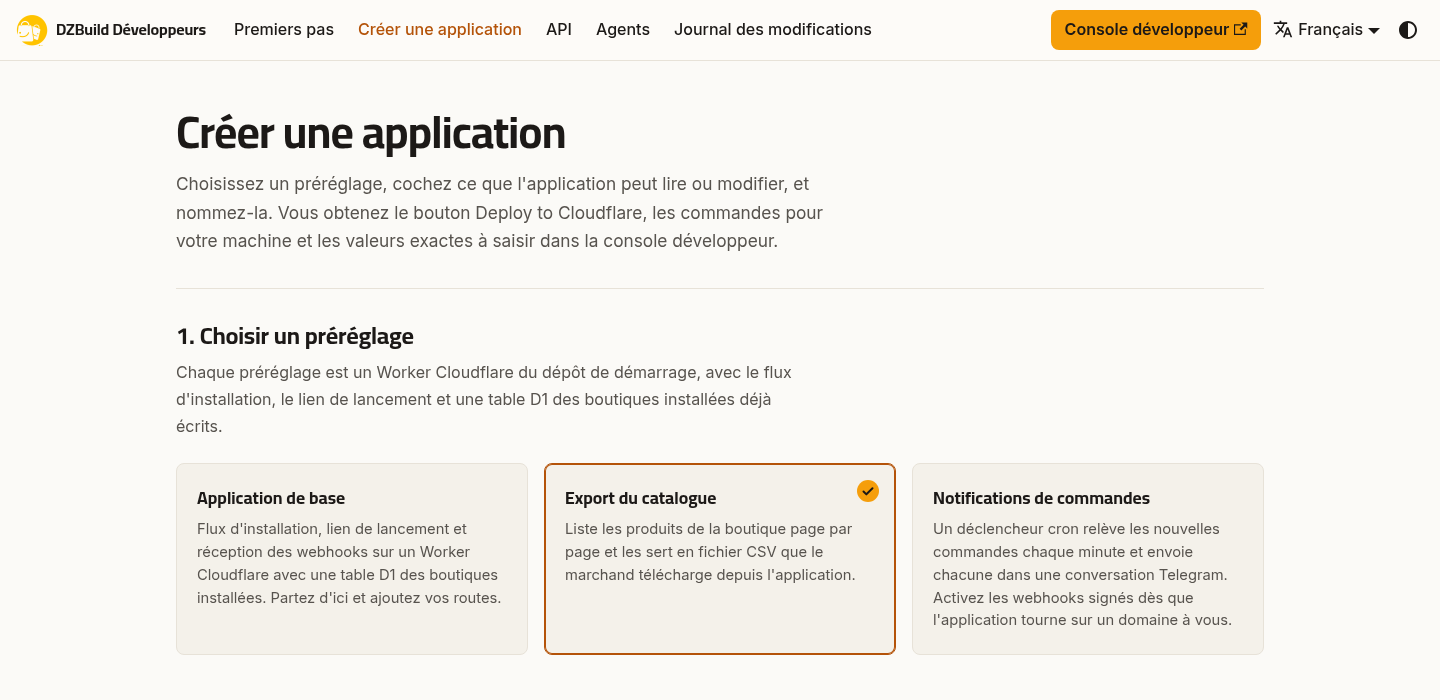
Task: Click description starting 'Un déclencheur cron'
Action: tap(1082, 575)
